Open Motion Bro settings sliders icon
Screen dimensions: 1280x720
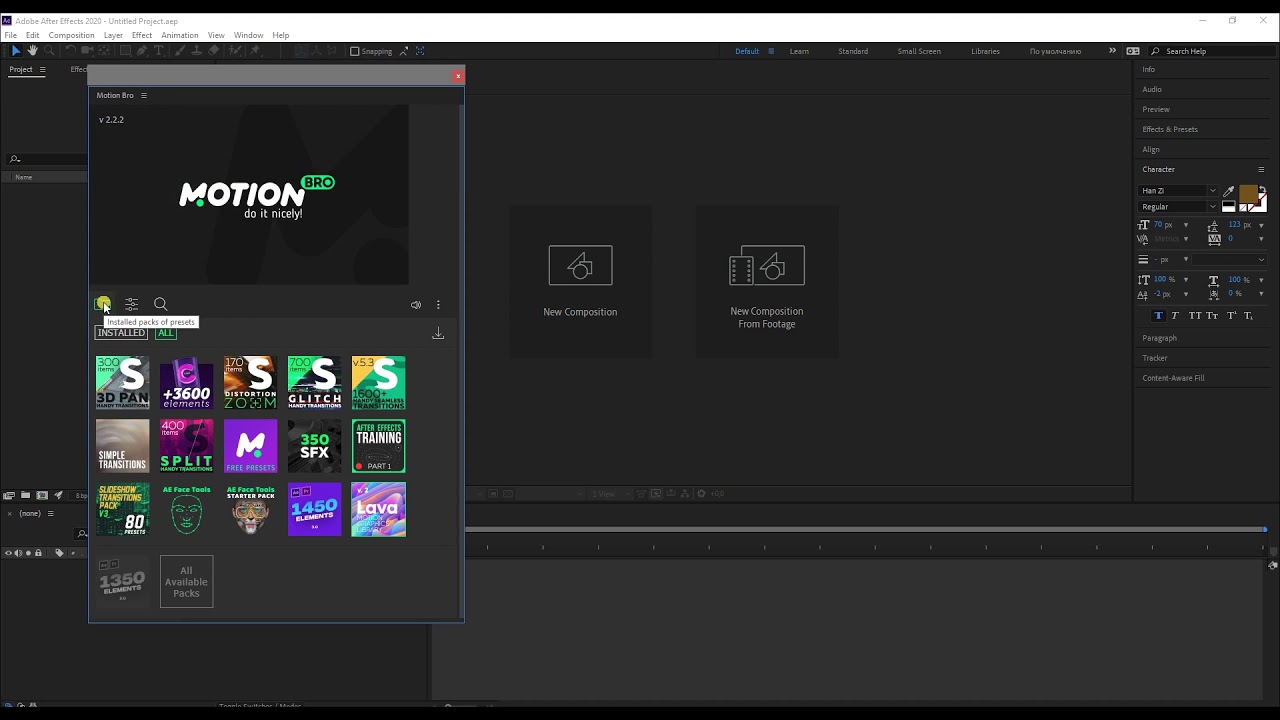point(131,304)
